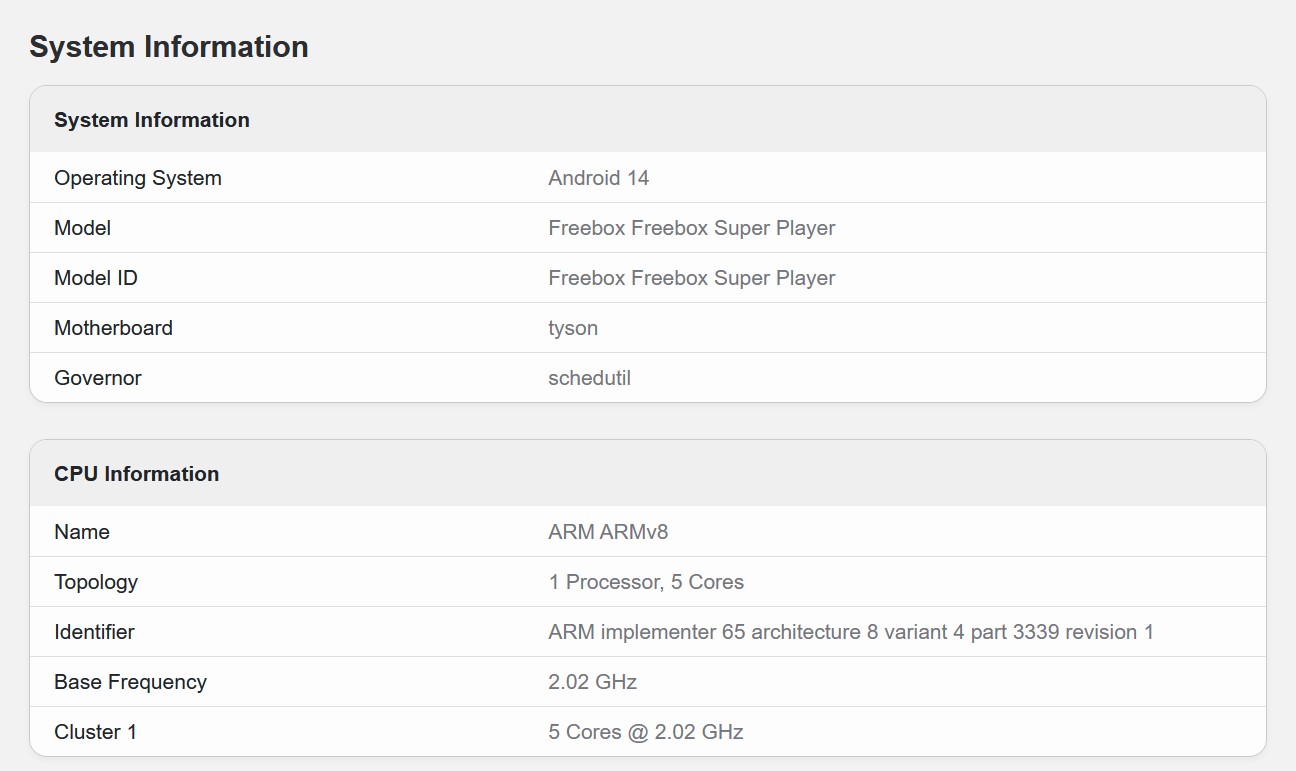Click the Model ID row label
This screenshot has width=1296, height=771.
point(96,278)
